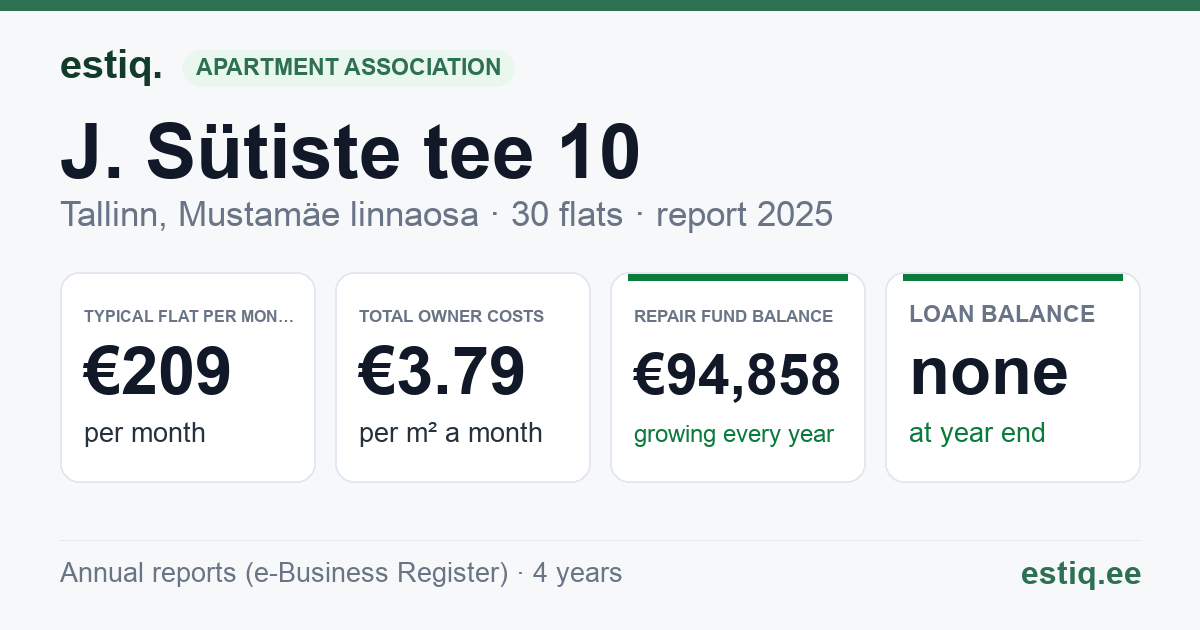Click the LOAN BALANCE label
The height and width of the screenshot is (630, 1200).
coord(1002,314)
